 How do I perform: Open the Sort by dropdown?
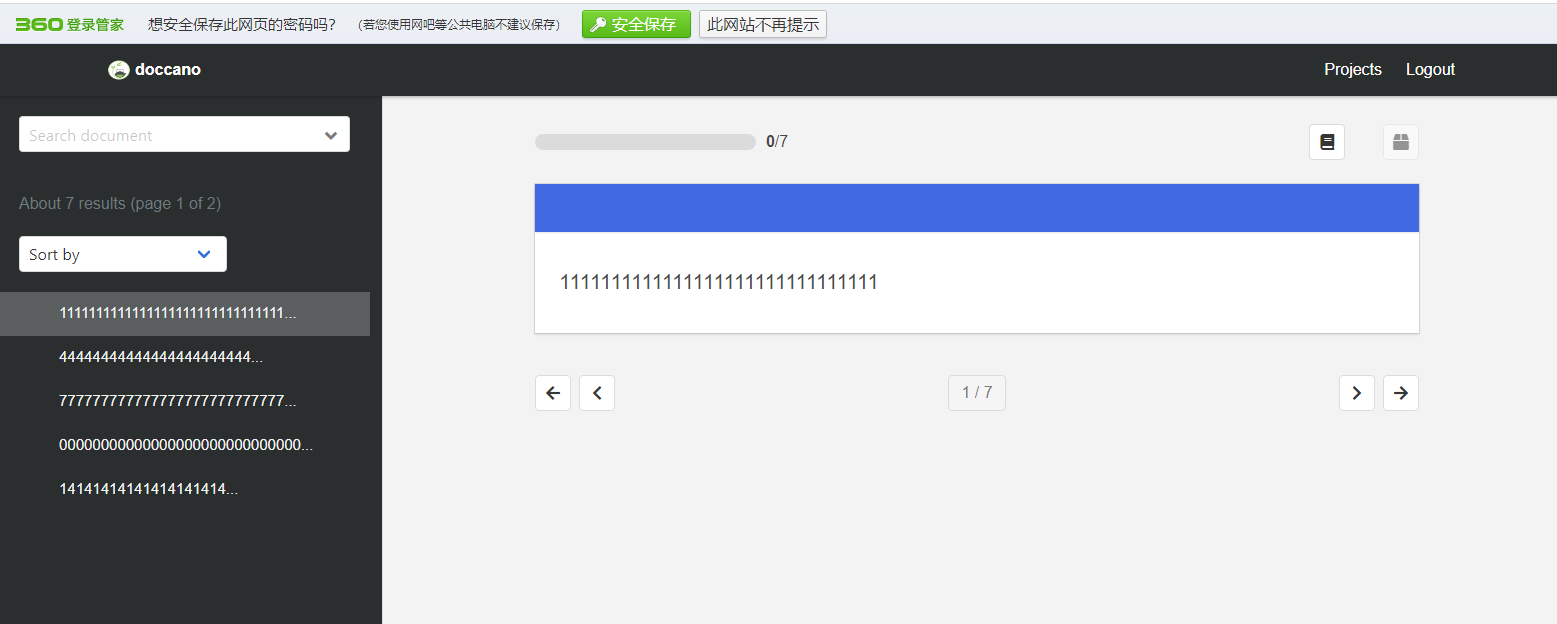122,254
